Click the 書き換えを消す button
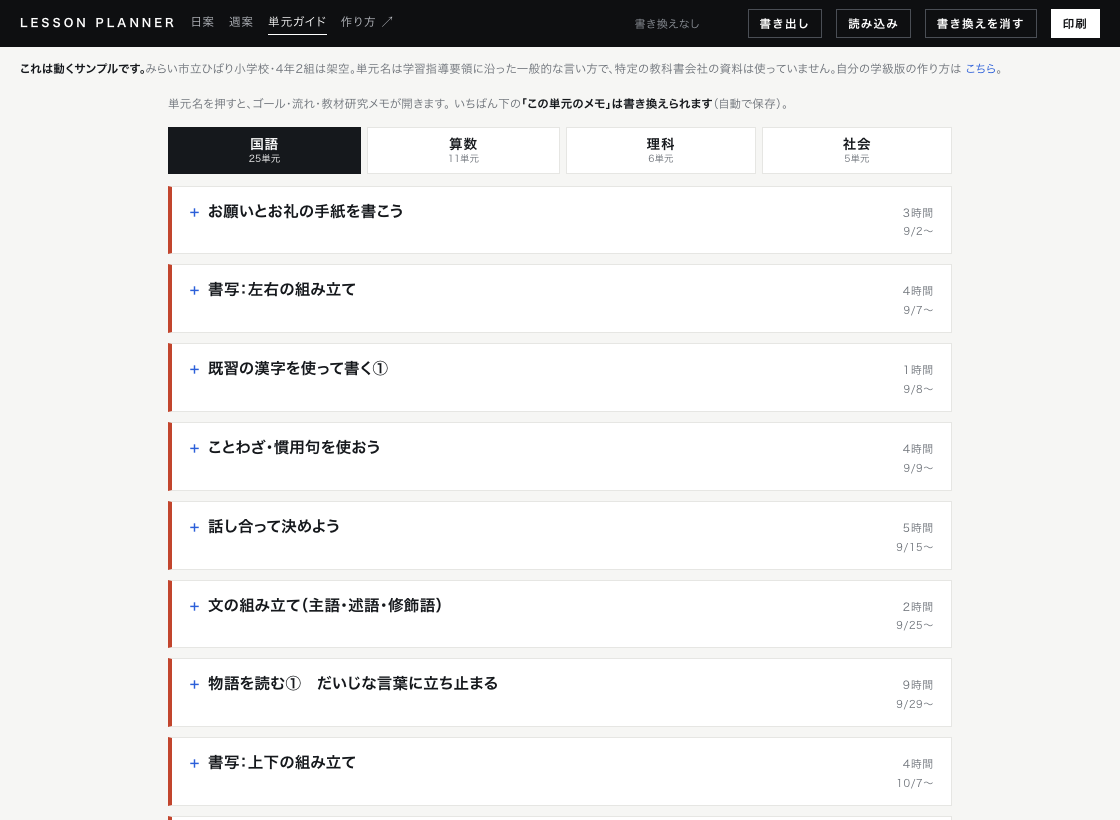Image resolution: width=1120 pixels, height=820 pixels. click(980, 24)
